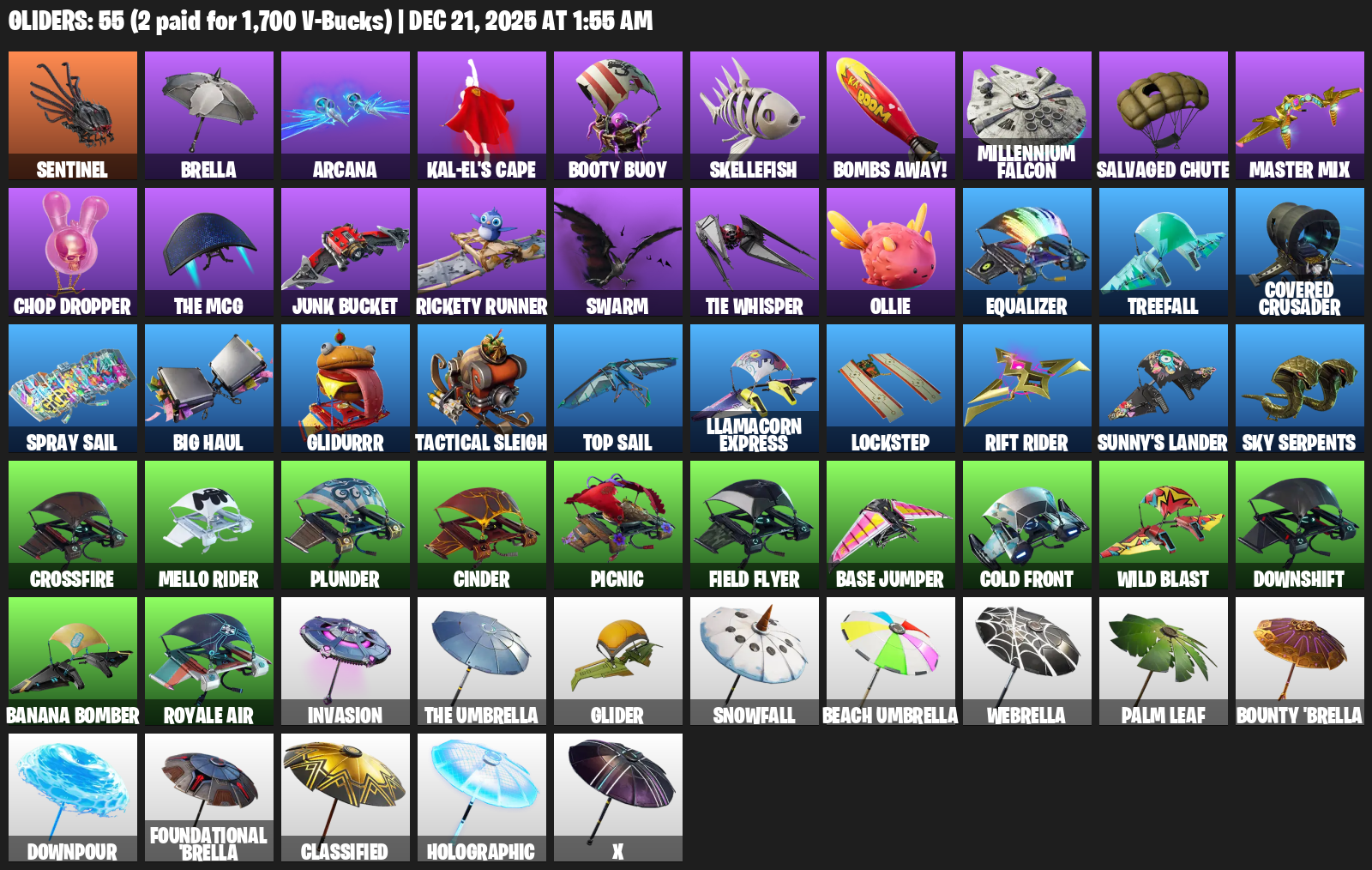Open the Skellefish glider item

coord(755,116)
